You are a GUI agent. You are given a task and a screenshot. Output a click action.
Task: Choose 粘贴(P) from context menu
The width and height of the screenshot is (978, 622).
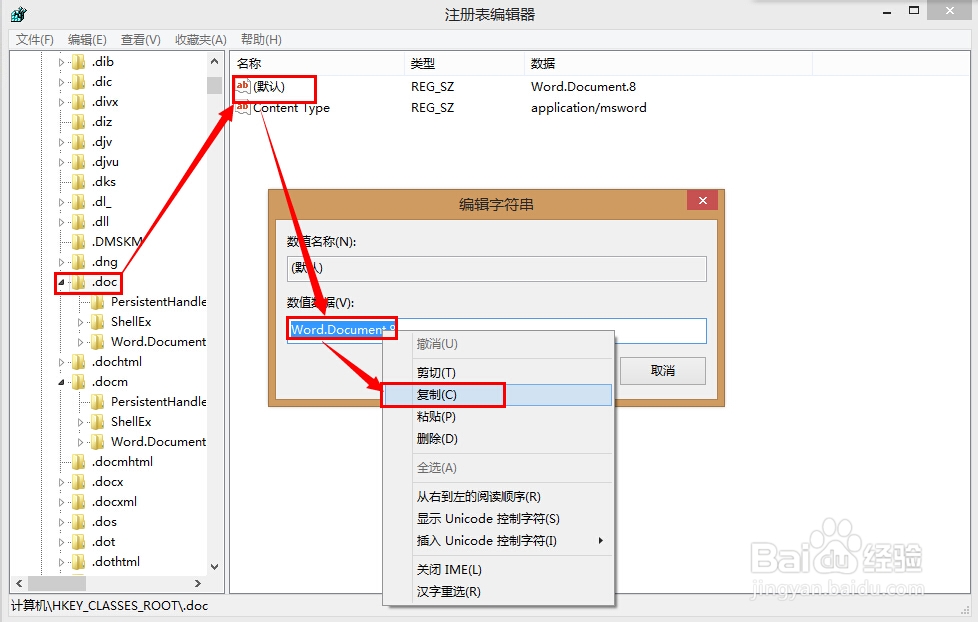pyautogui.click(x=497, y=416)
